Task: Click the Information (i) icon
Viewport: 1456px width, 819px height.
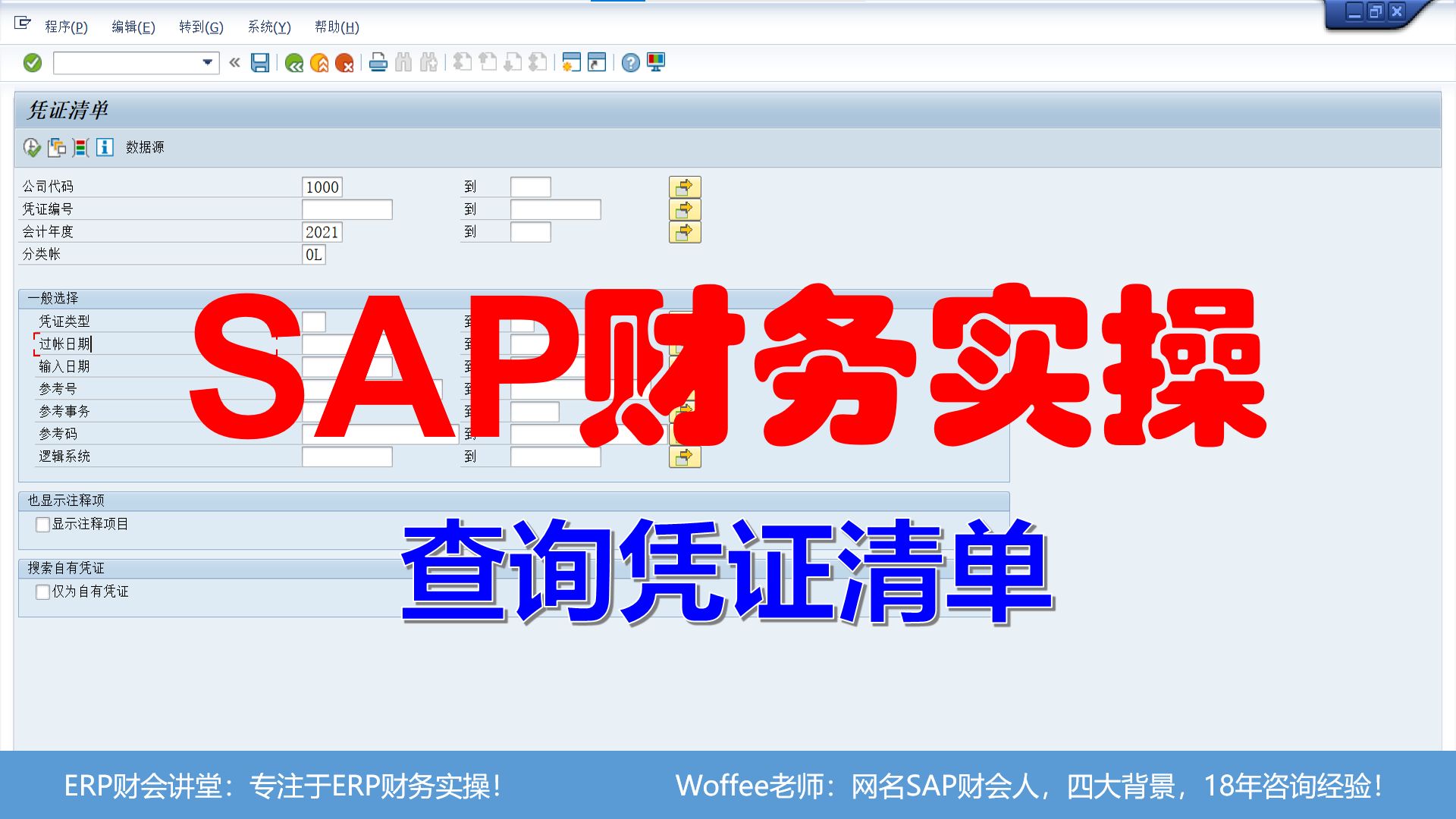Action: [105, 147]
